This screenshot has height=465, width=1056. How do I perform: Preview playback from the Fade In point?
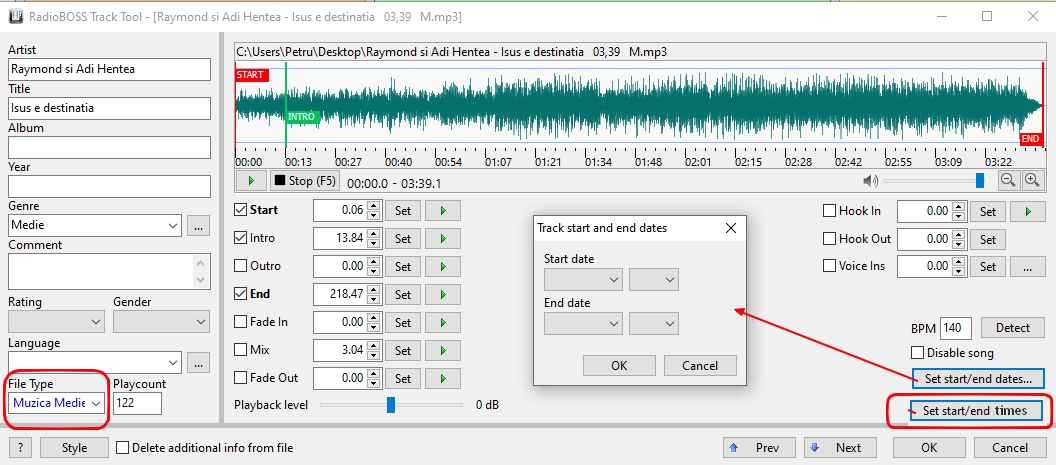(443, 322)
